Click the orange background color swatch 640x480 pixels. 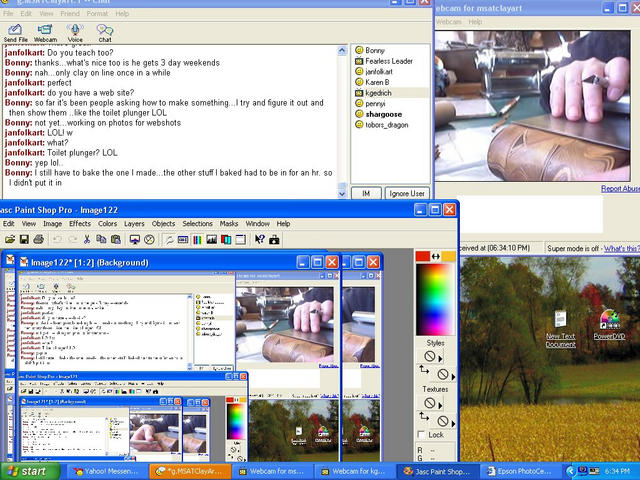coord(448,256)
